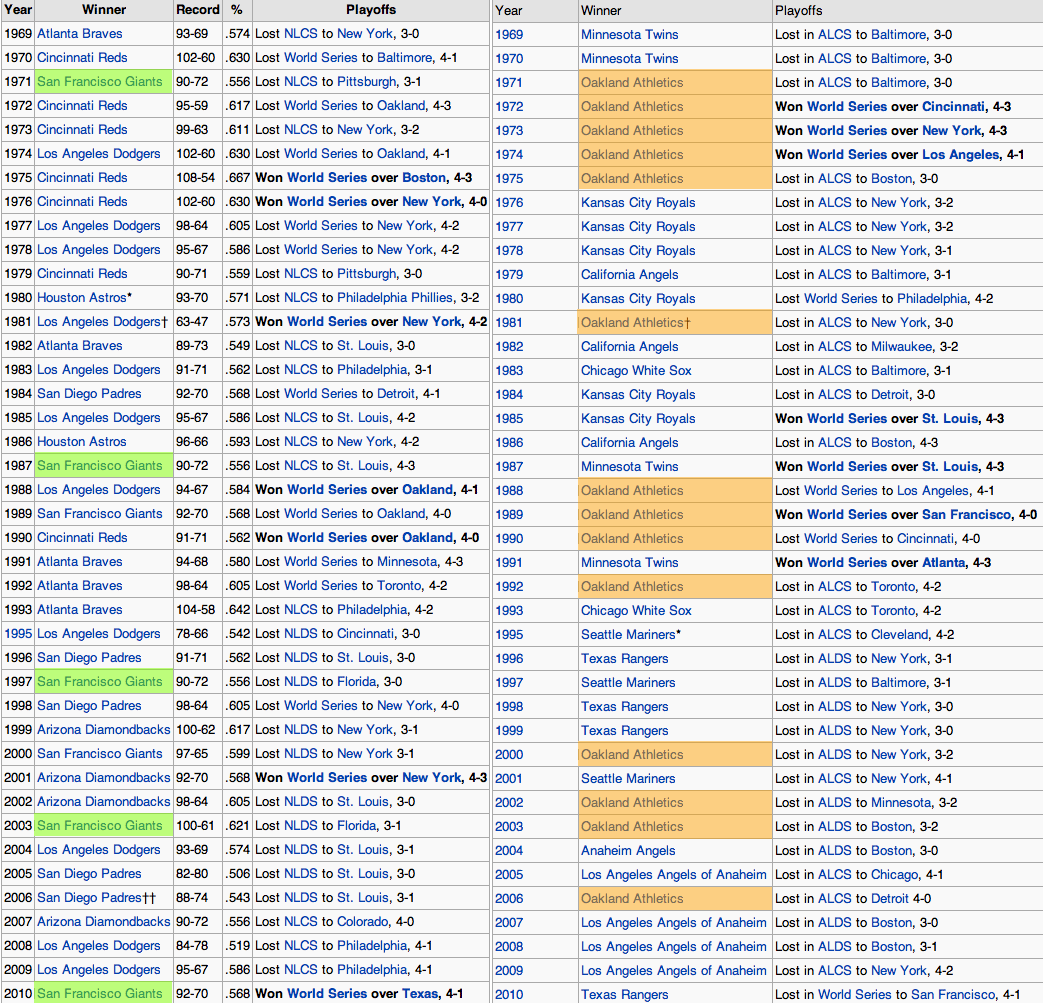The width and height of the screenshot is (1043, 1003).
Task: Open Atlanta link in 1991 Twins row
Action: click(943, 563)
